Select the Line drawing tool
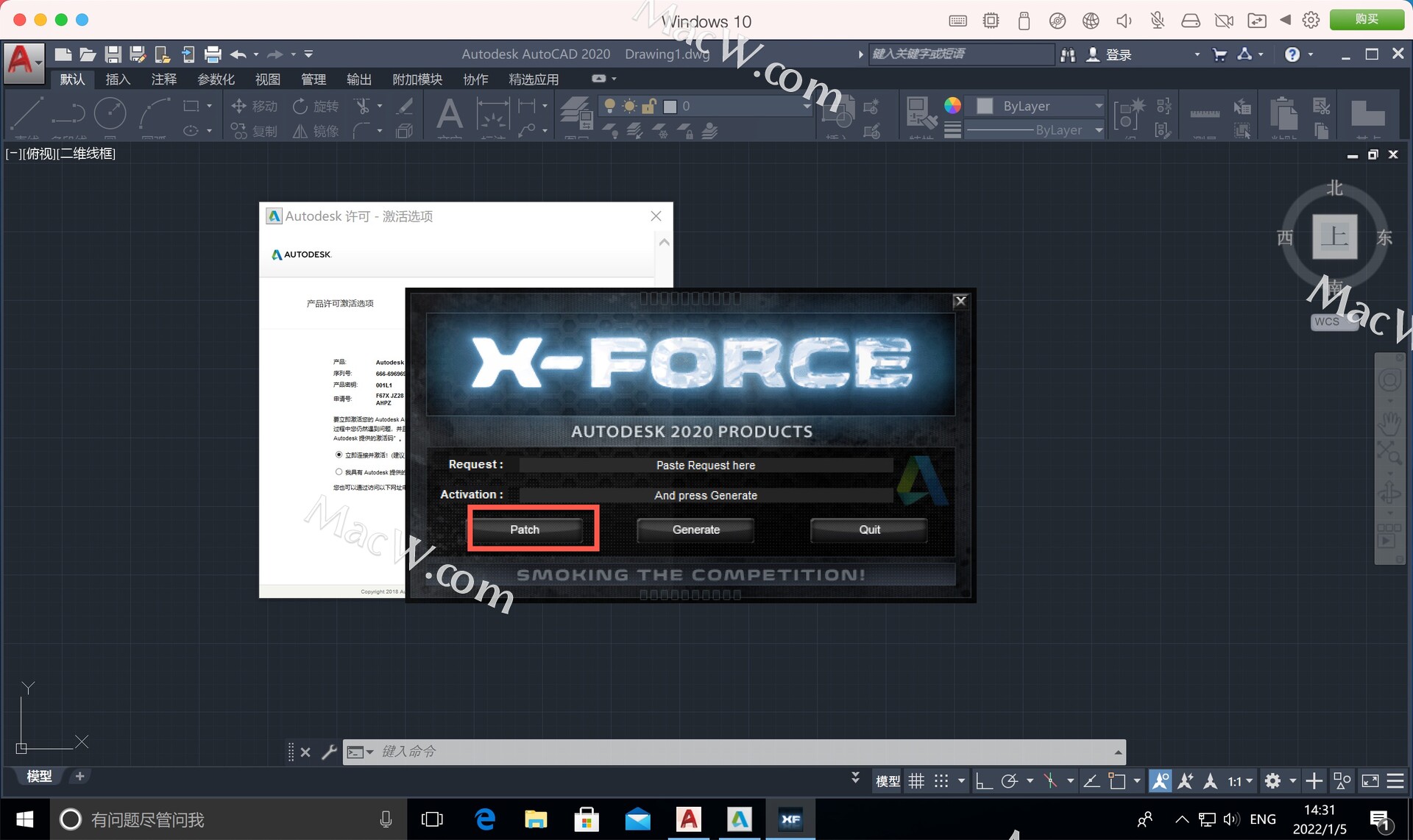1413x840 pixels. pos(27,113)
